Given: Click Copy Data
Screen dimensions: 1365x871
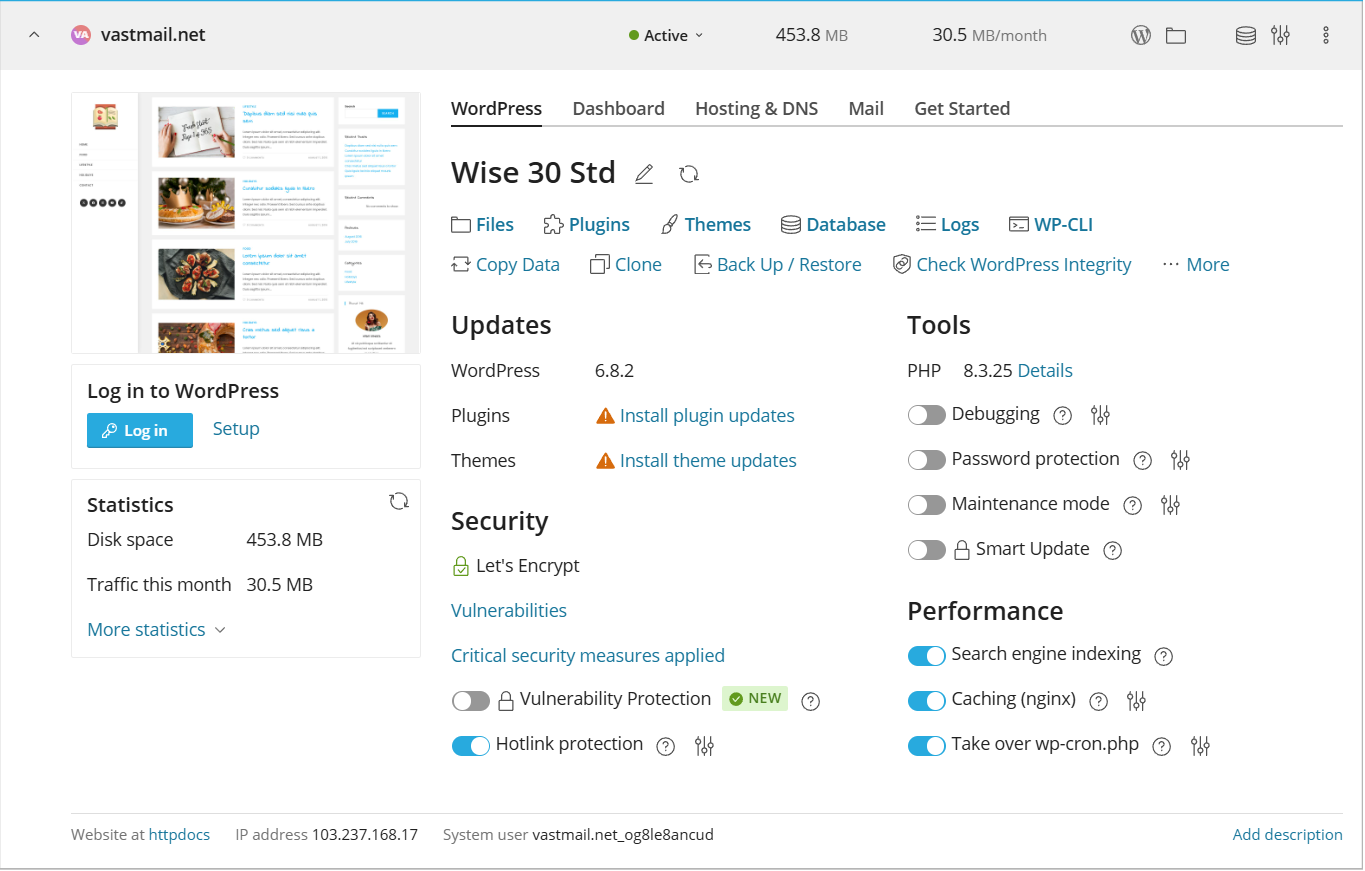Looking at the screenshot, I should [506, 265].
